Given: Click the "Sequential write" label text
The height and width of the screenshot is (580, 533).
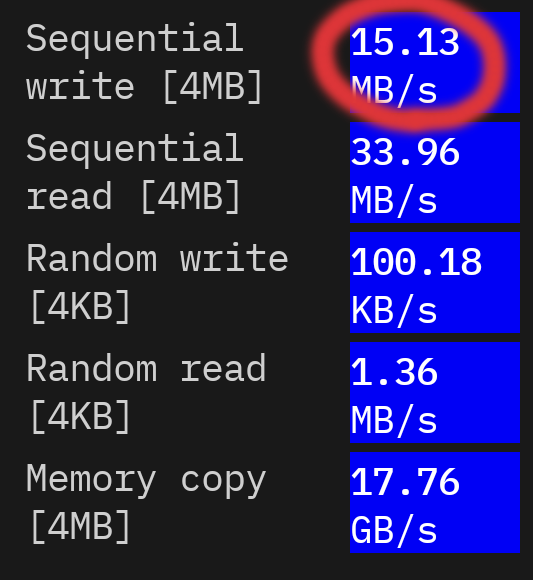Looking at the screenshot, I should click(x=135, y=63).
